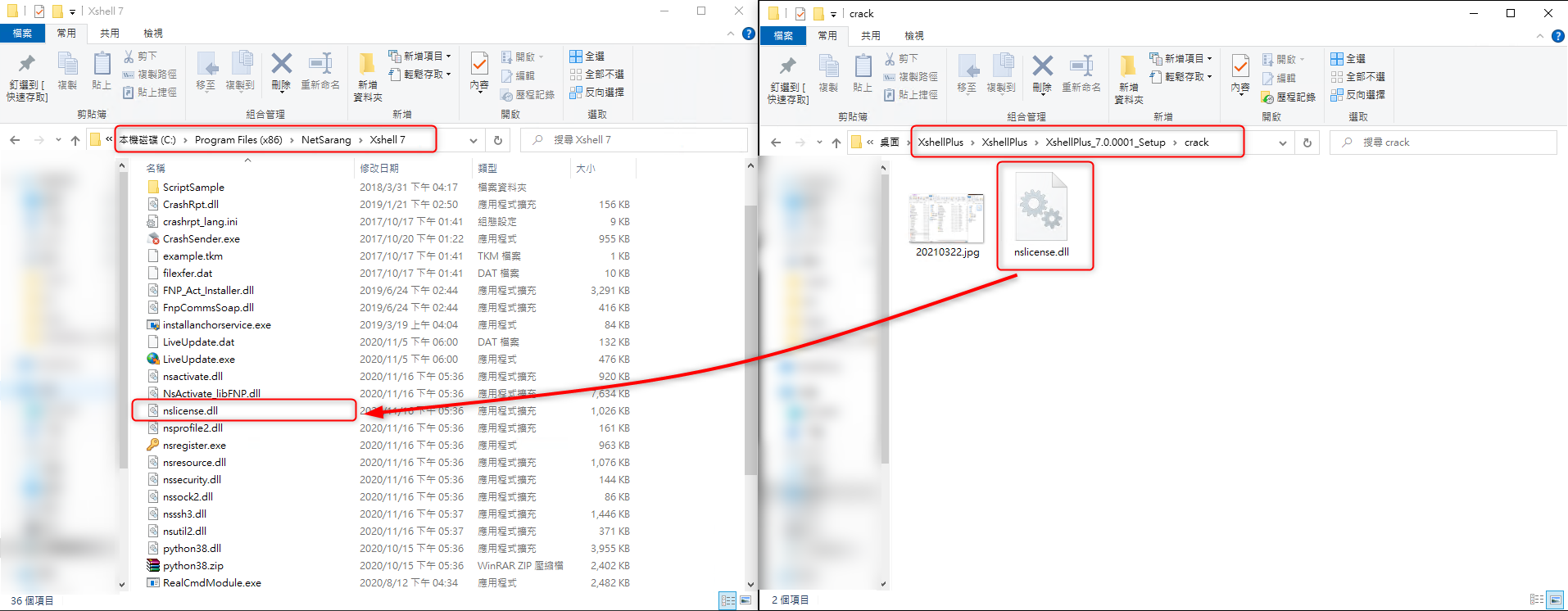Select nsregister.exe in Xshell 7 list
Viewport: 1568px width, 611px height.
point(194,446)
